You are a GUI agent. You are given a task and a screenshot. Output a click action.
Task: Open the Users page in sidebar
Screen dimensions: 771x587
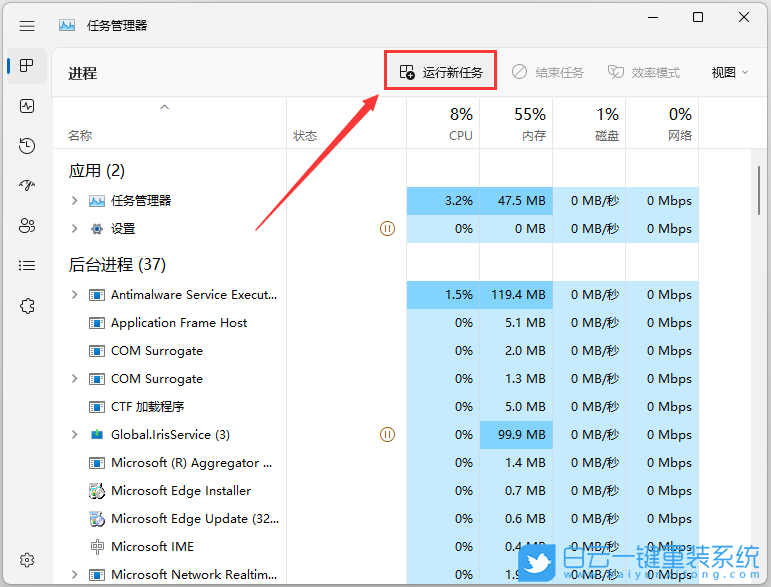click(27, 226)
